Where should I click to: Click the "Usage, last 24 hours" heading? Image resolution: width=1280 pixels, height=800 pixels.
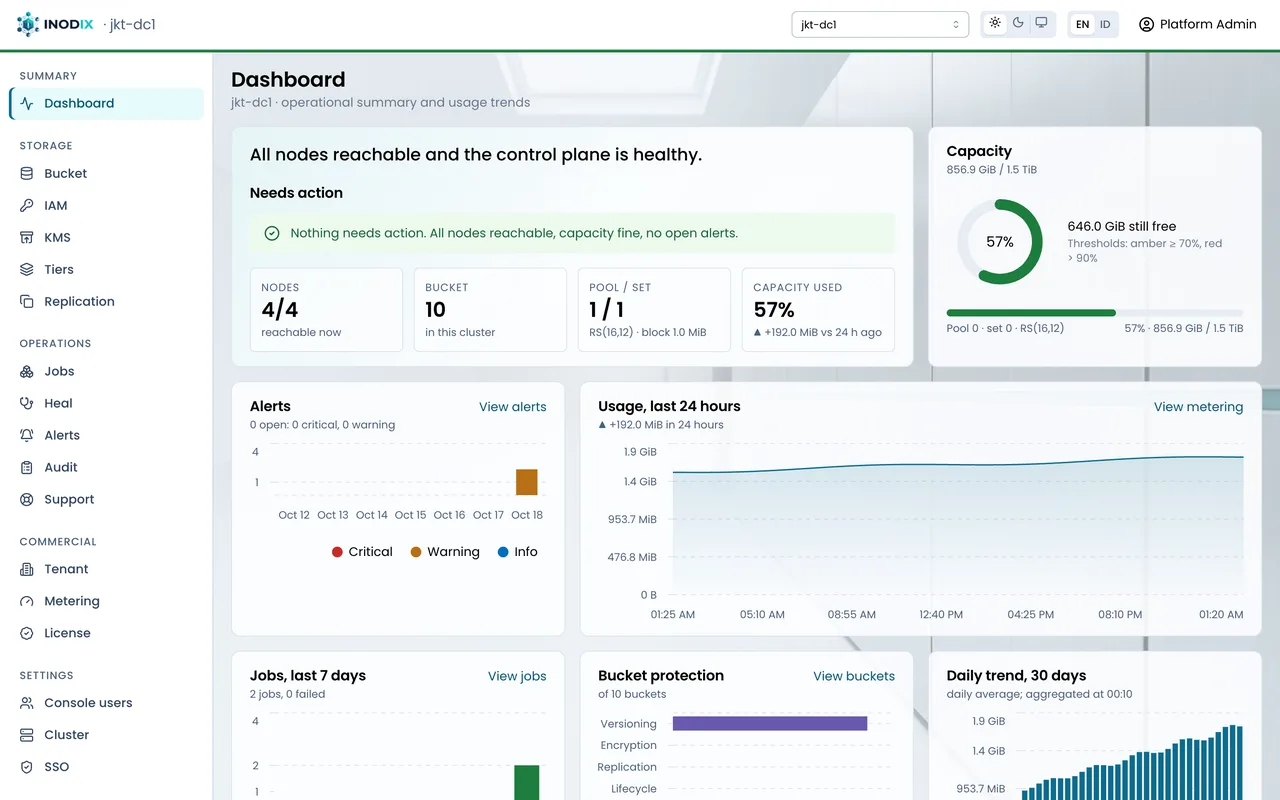[669, 406]
